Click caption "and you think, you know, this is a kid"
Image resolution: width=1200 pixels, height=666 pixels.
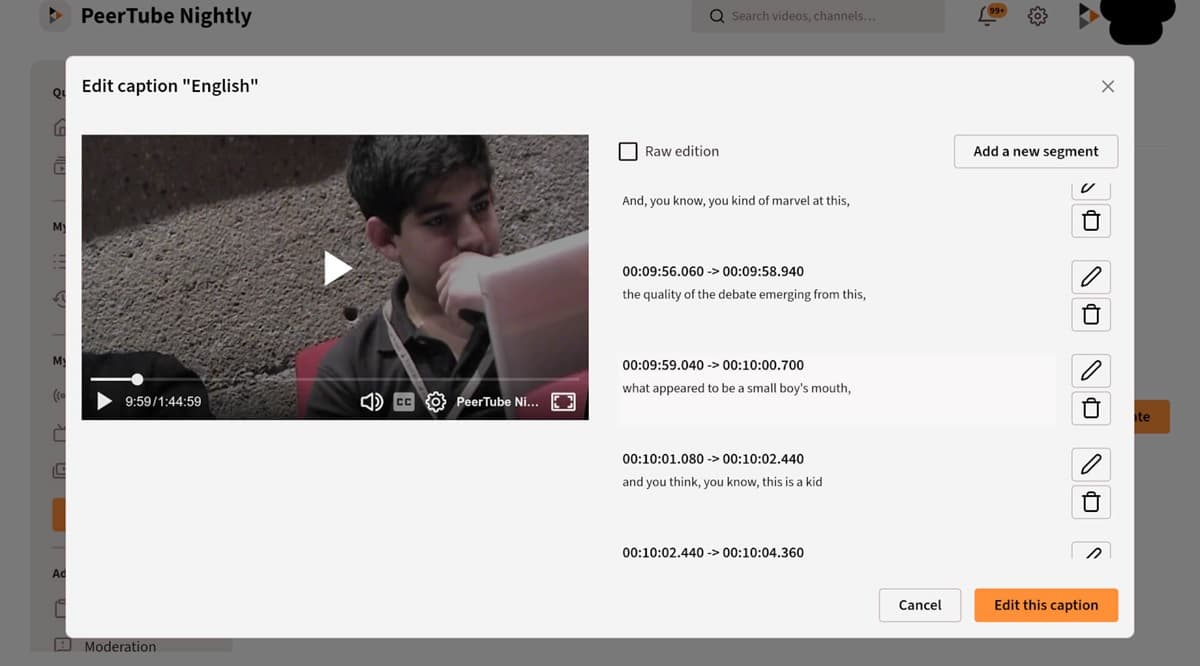(x=722, y=482)
